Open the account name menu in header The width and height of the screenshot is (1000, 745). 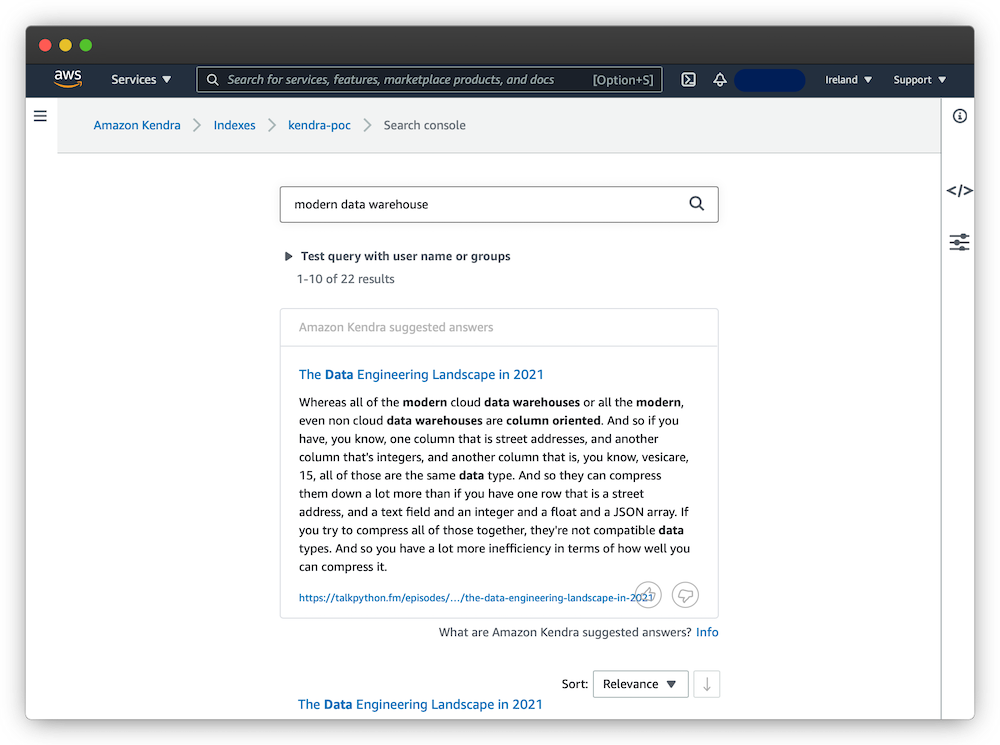[x=769, y=80]
